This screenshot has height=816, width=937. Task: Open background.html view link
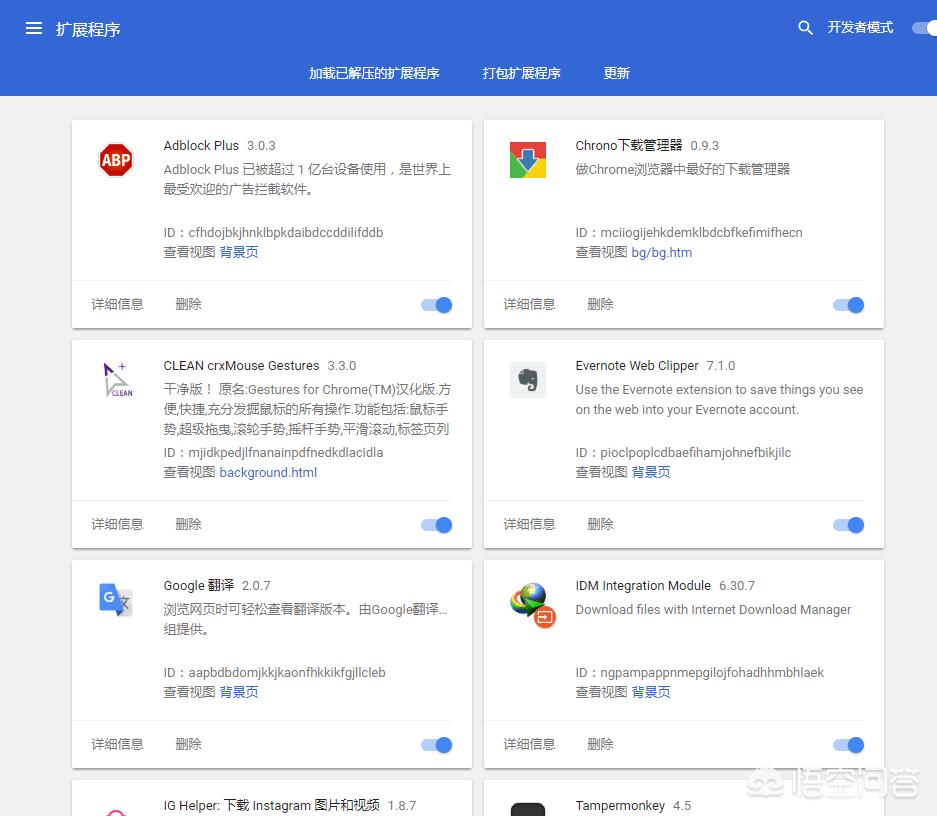tap(268, 472)
